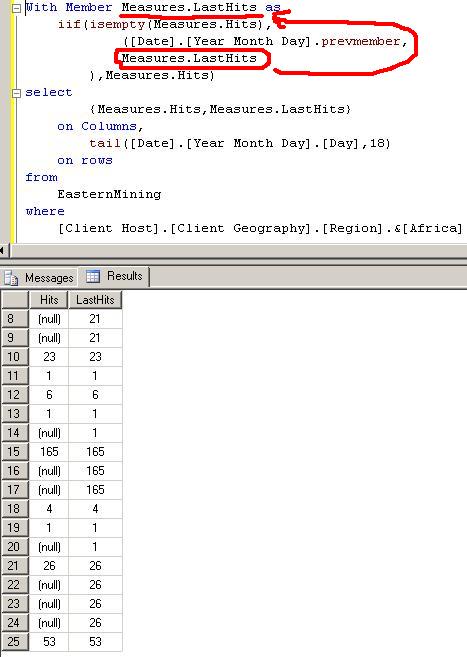Place cursor on the 'from' keyword

41,178
